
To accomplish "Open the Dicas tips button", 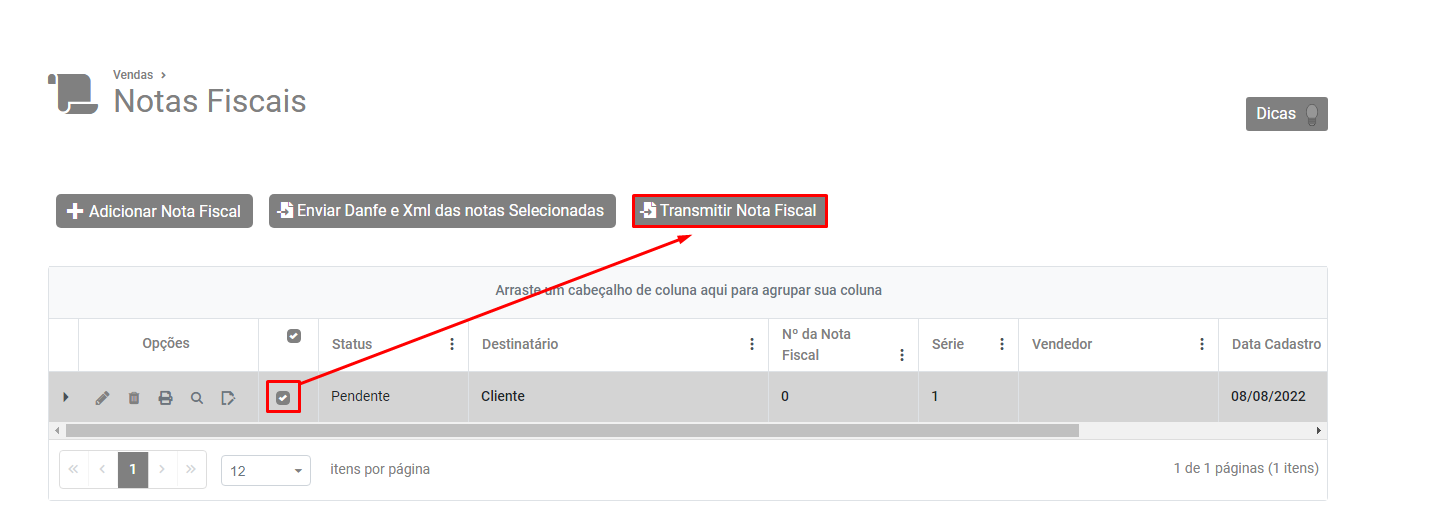I will point(1286,114).
